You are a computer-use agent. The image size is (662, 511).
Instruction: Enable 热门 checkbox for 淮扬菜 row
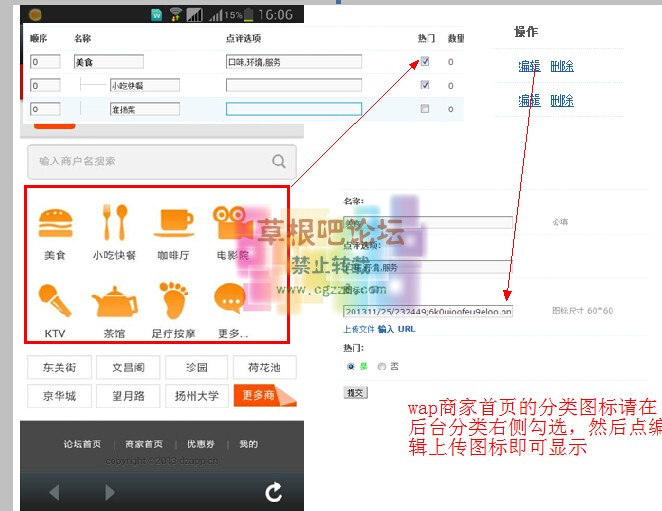coord(425,109)
